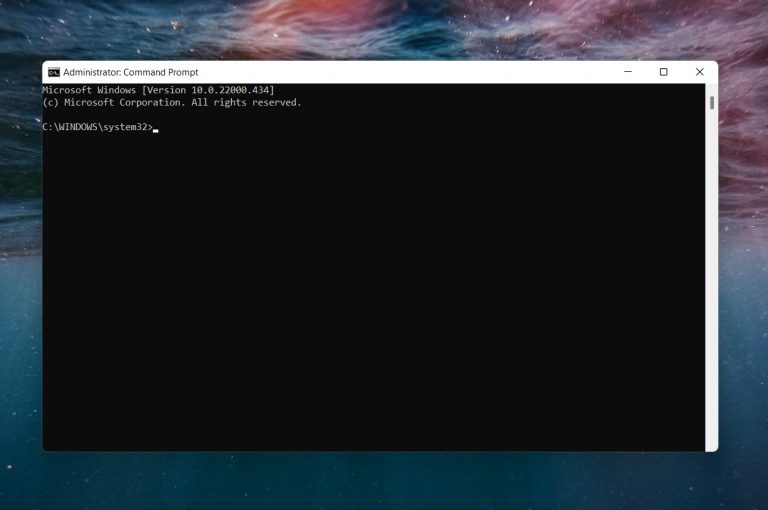Click the vertical scrollbar thumb
This screenshot has height=510, width=768.
[712, 101]
